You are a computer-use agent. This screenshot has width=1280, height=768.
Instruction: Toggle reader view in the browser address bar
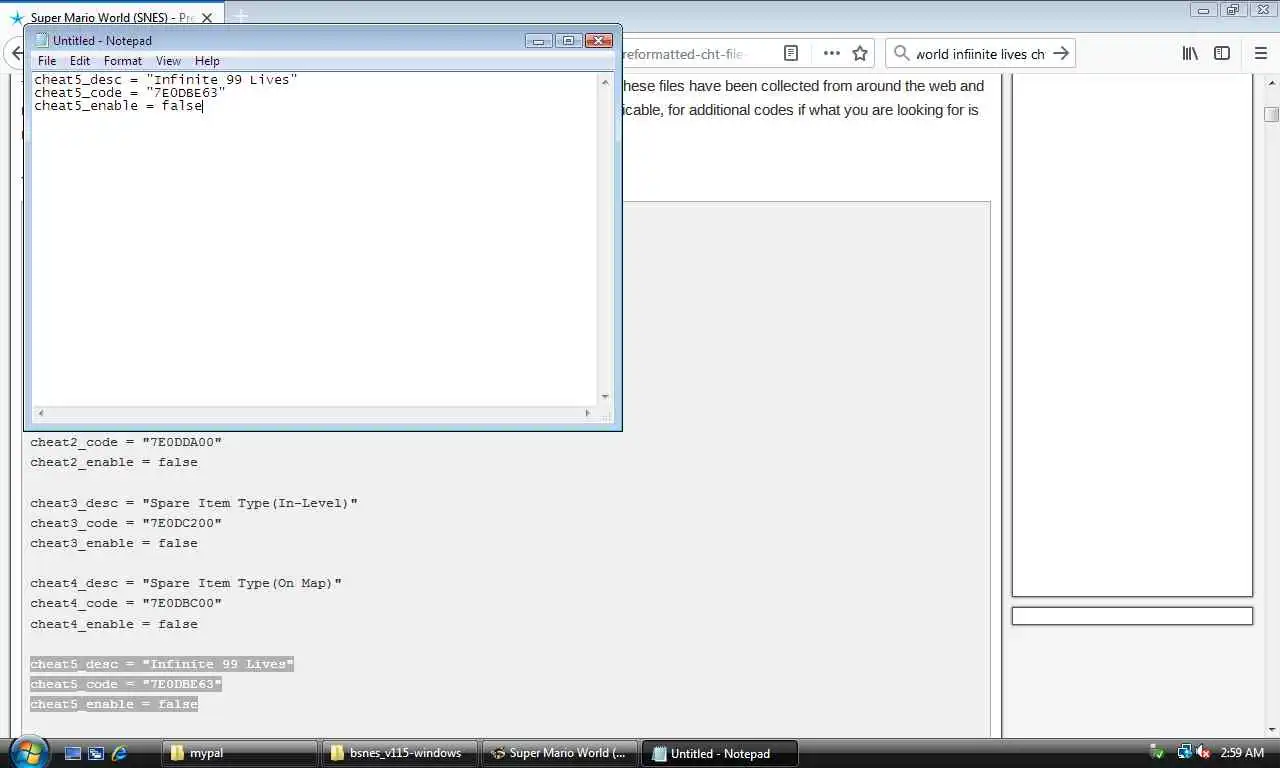791,53
